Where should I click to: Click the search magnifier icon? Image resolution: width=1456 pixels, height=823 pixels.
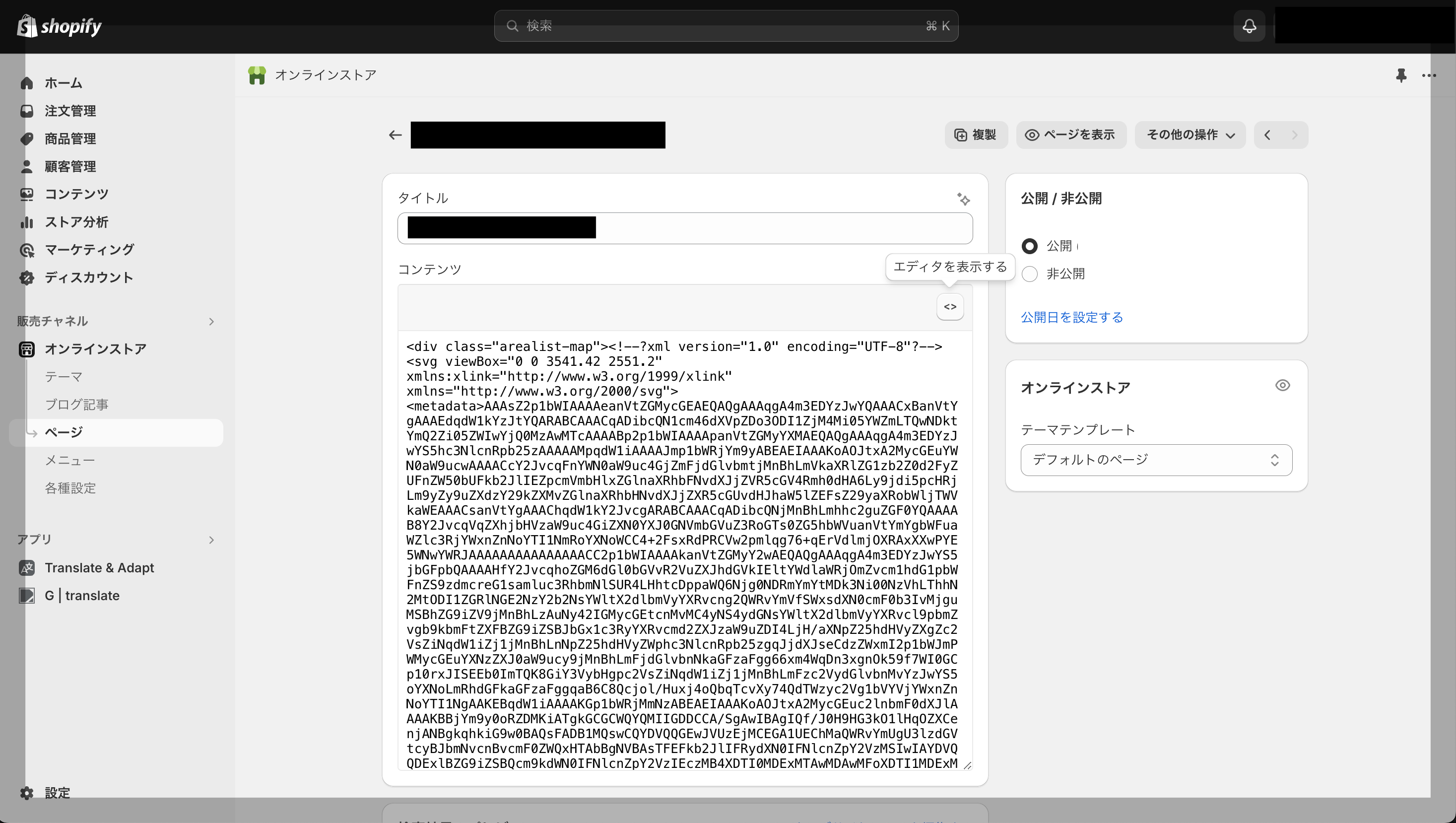pos(512,26)
